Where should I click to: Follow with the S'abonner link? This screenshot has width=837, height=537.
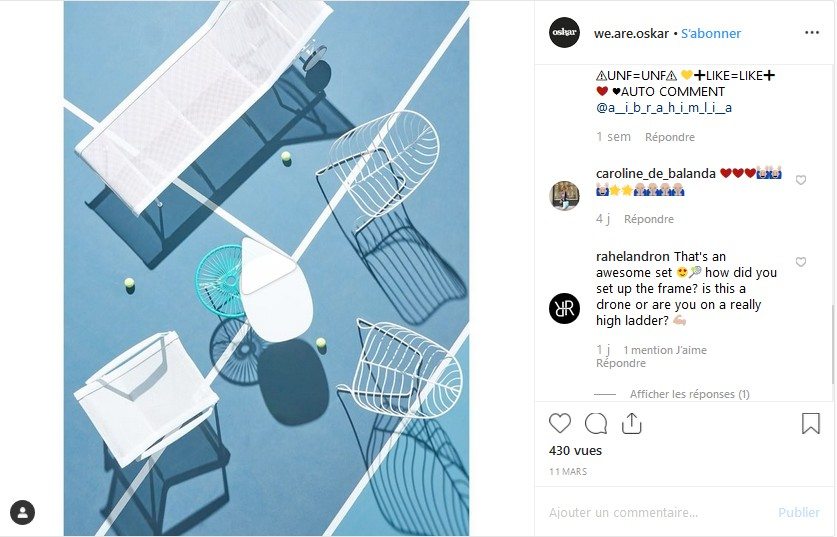click(711, 33)
